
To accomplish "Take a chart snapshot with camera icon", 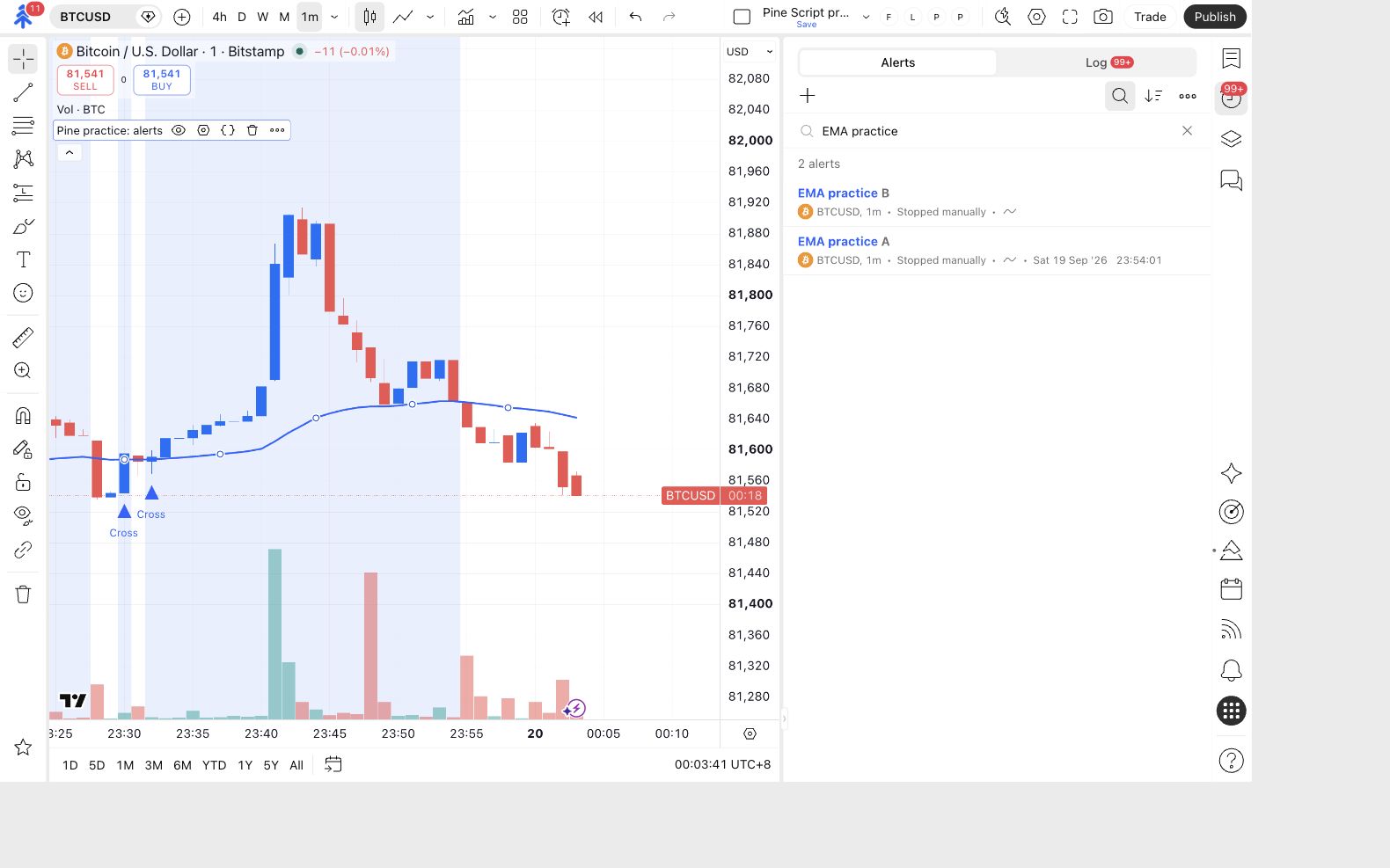I will (1102, 17).
